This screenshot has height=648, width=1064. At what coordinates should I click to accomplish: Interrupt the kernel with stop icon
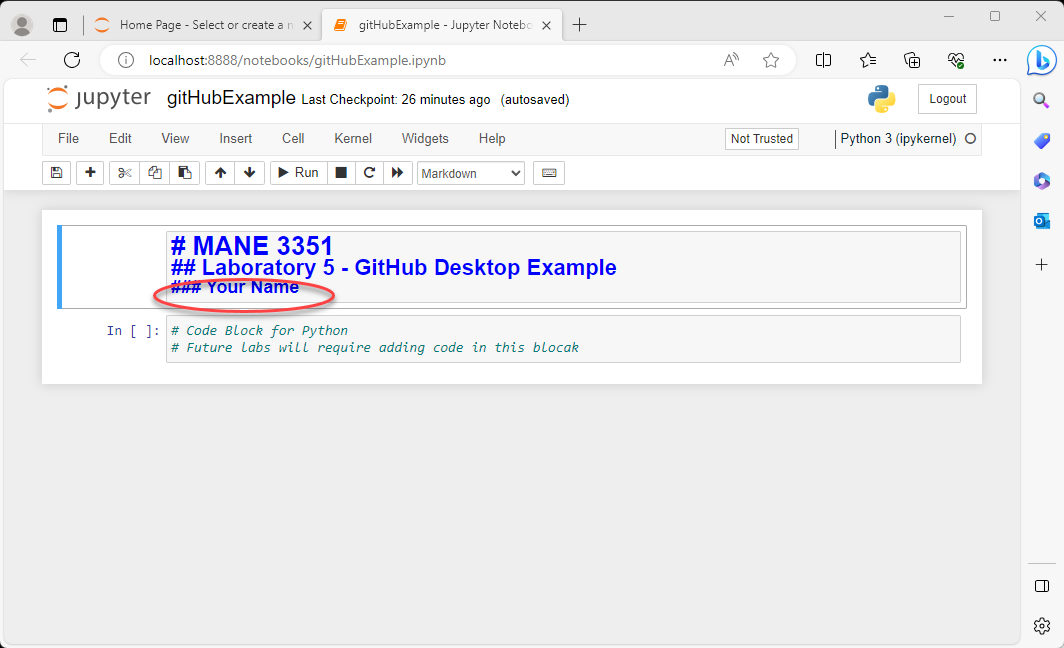pyautogui.click(x=341, y=173)
